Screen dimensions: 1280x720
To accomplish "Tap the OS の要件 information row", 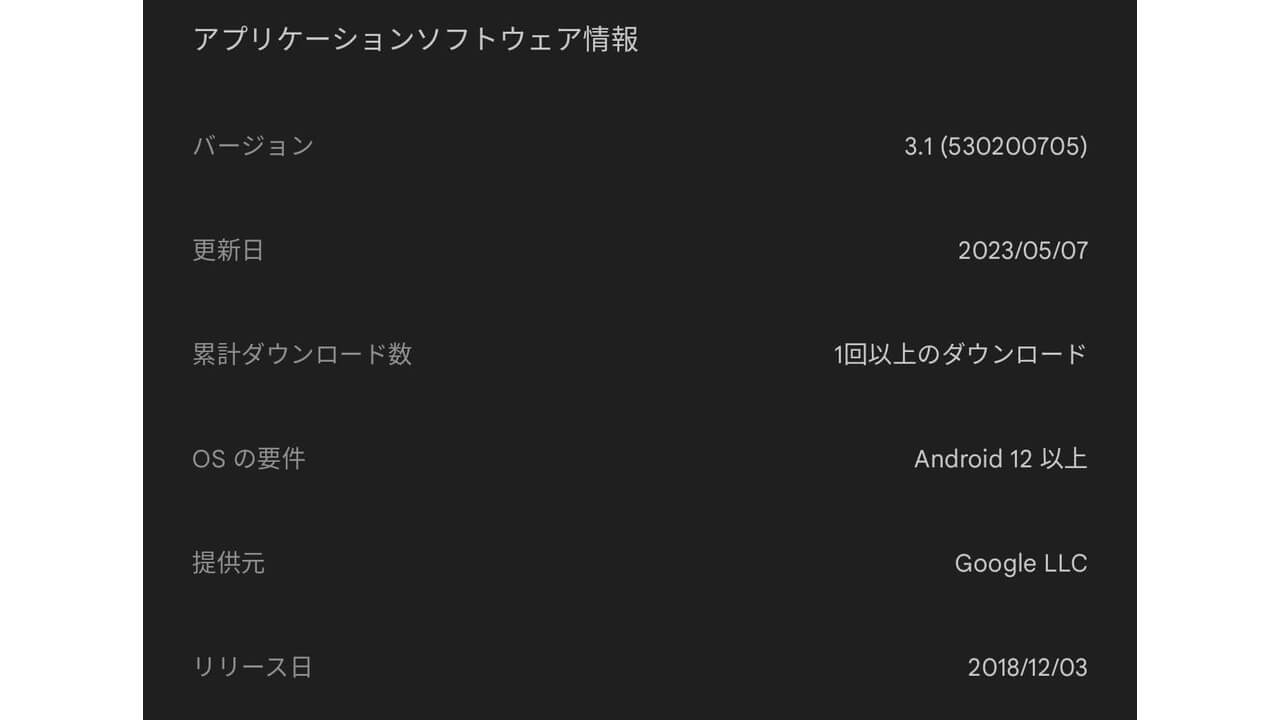I will pyautogui.click(x=640, y=459).
